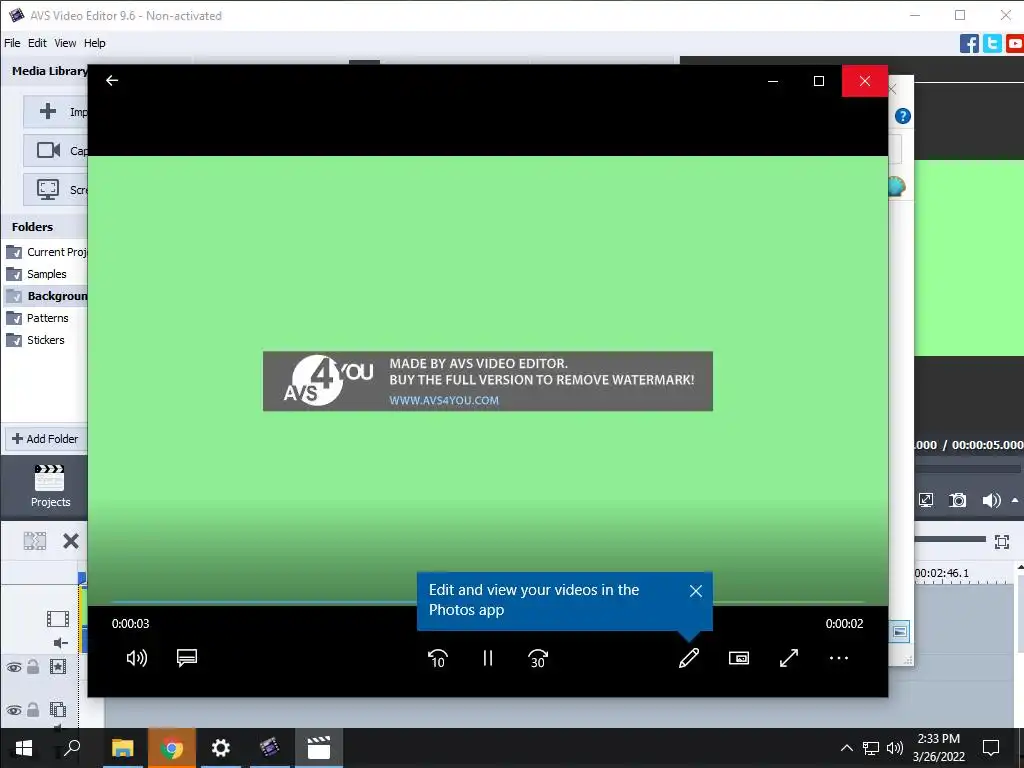
Task: Open the player's more options ellipsis
Action: coord(839,658)
